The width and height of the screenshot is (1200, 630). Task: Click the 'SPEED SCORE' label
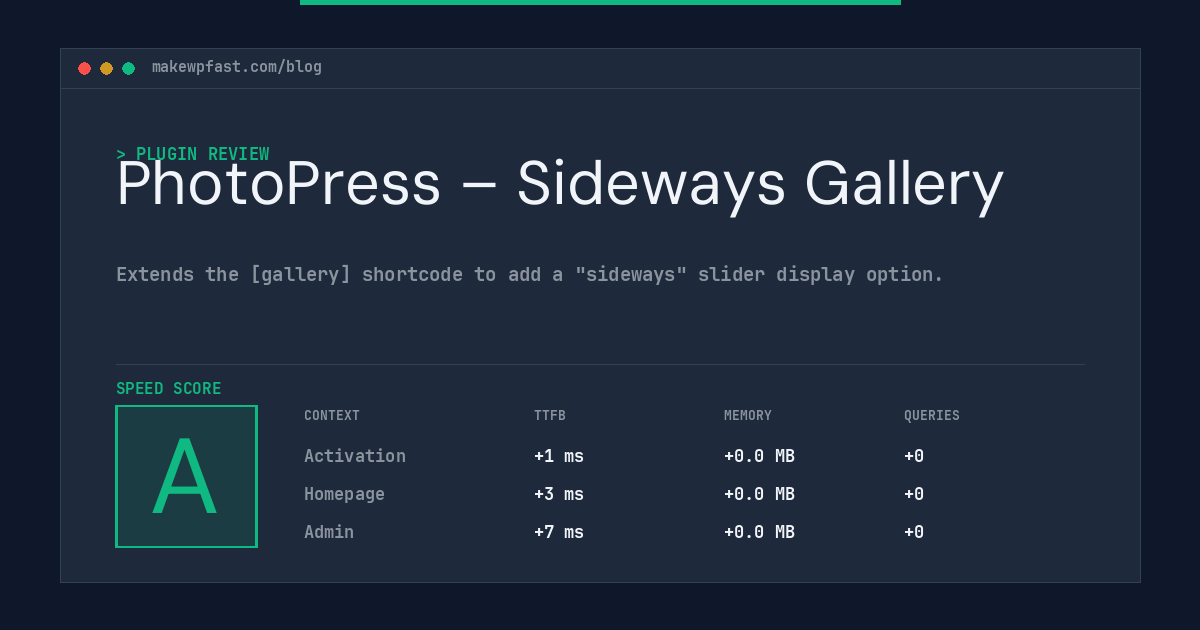(169, 389)
